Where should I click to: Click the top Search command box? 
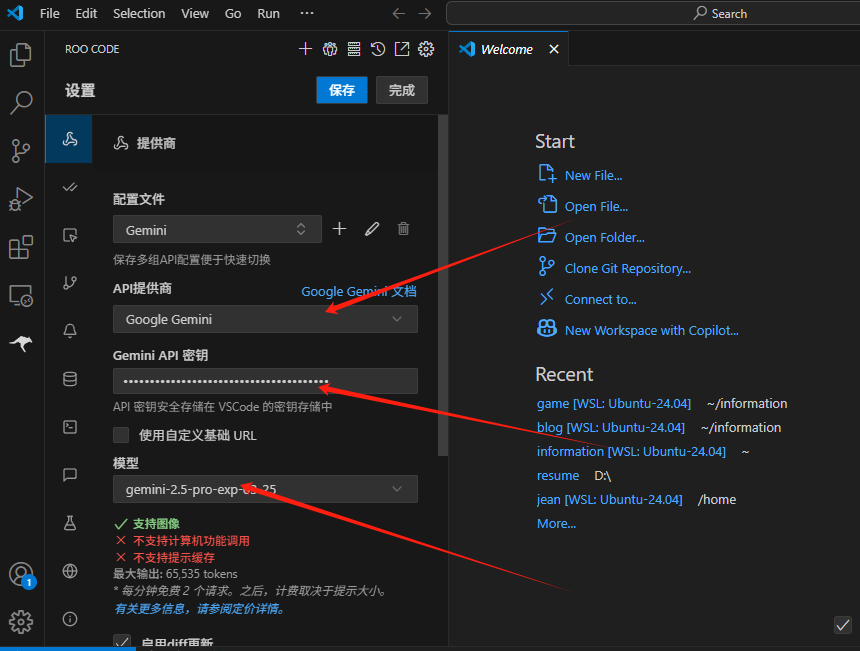[x=653, y=13]
